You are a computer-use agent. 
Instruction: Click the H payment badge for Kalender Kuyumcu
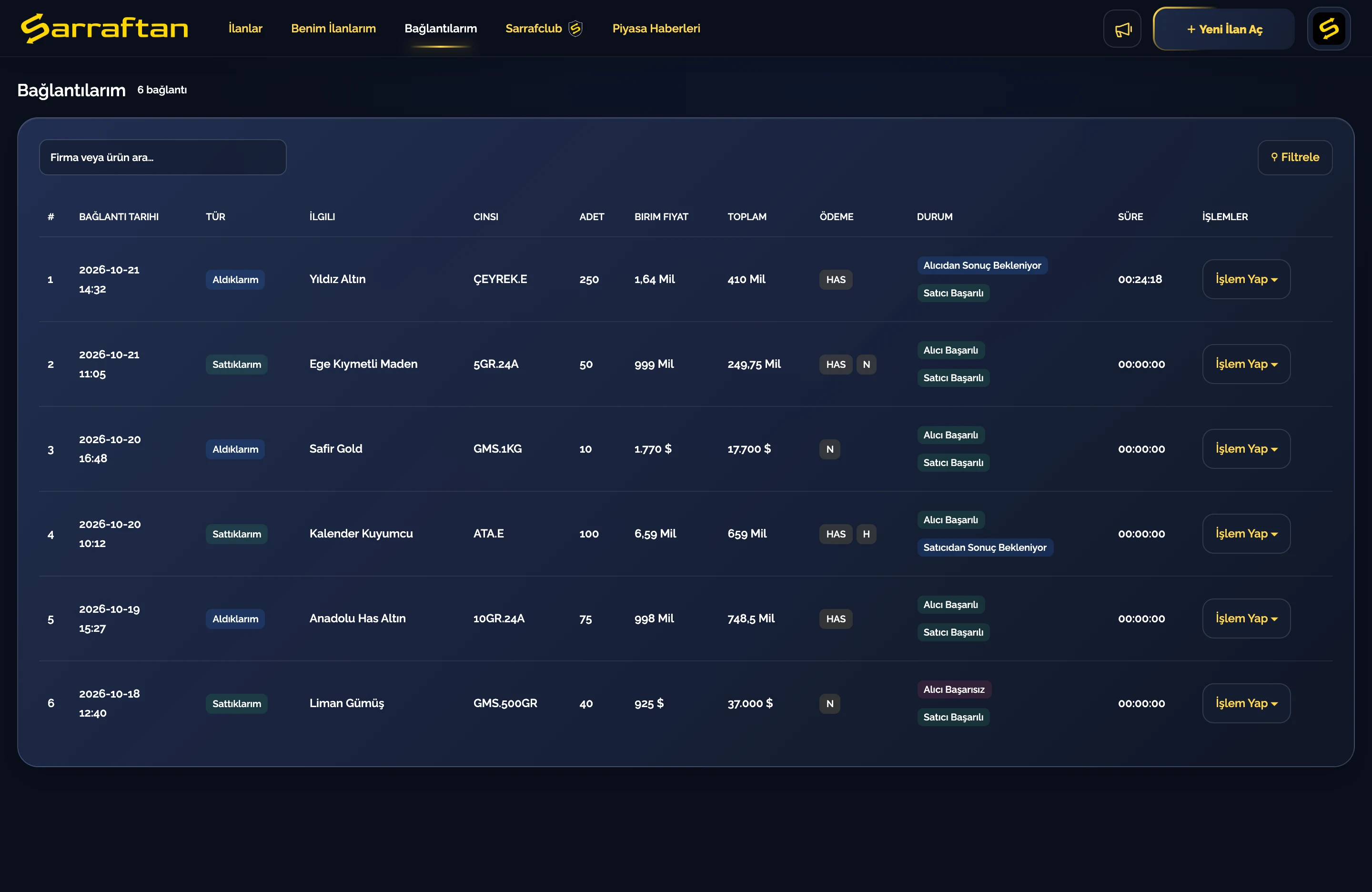tap(866, 534)
